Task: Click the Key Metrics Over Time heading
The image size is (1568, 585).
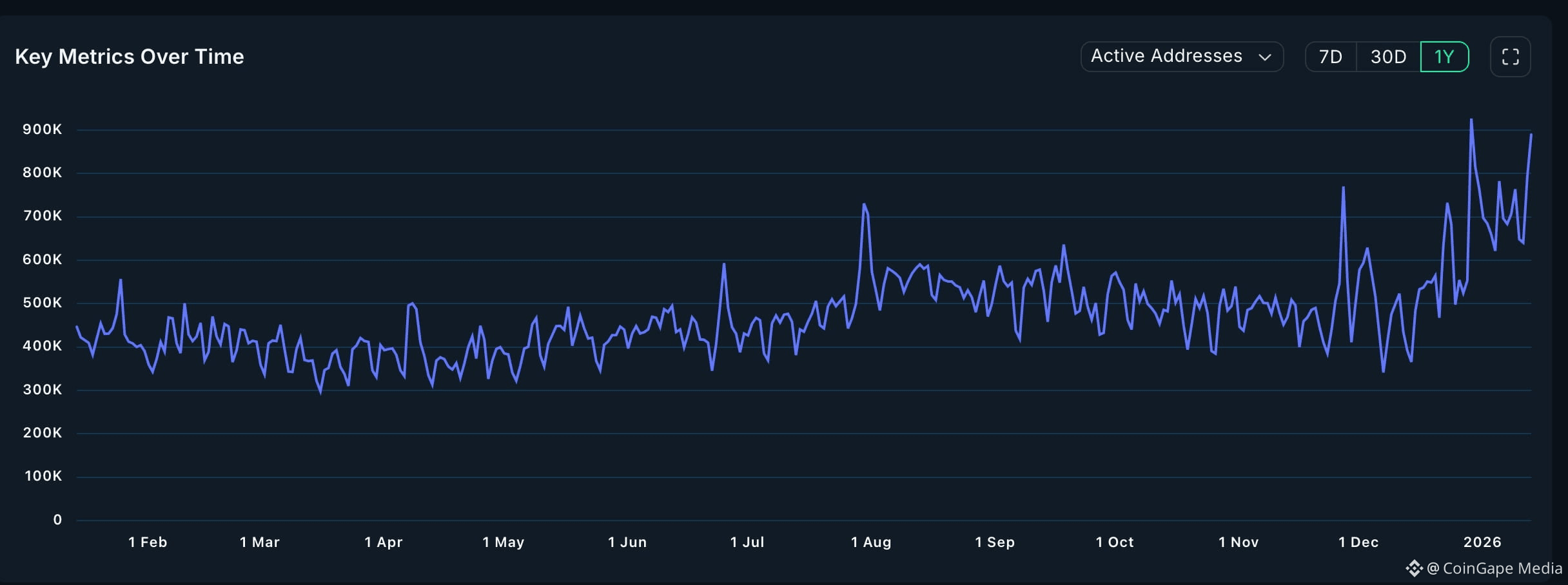Action: click(x=130, y=57)
